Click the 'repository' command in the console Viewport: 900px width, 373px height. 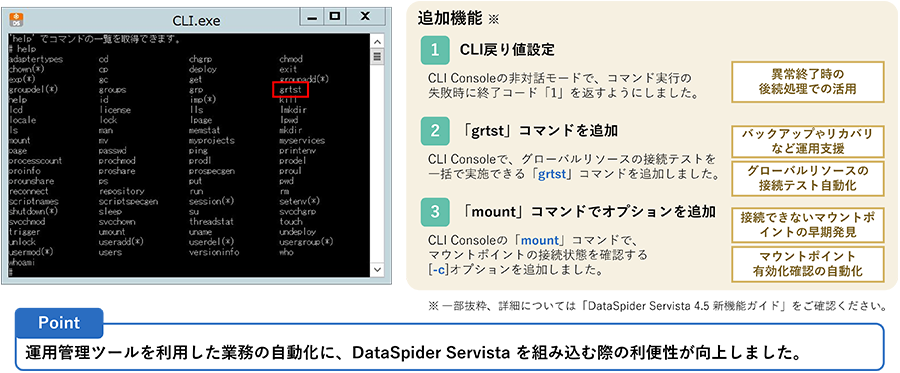pos(122,191)
